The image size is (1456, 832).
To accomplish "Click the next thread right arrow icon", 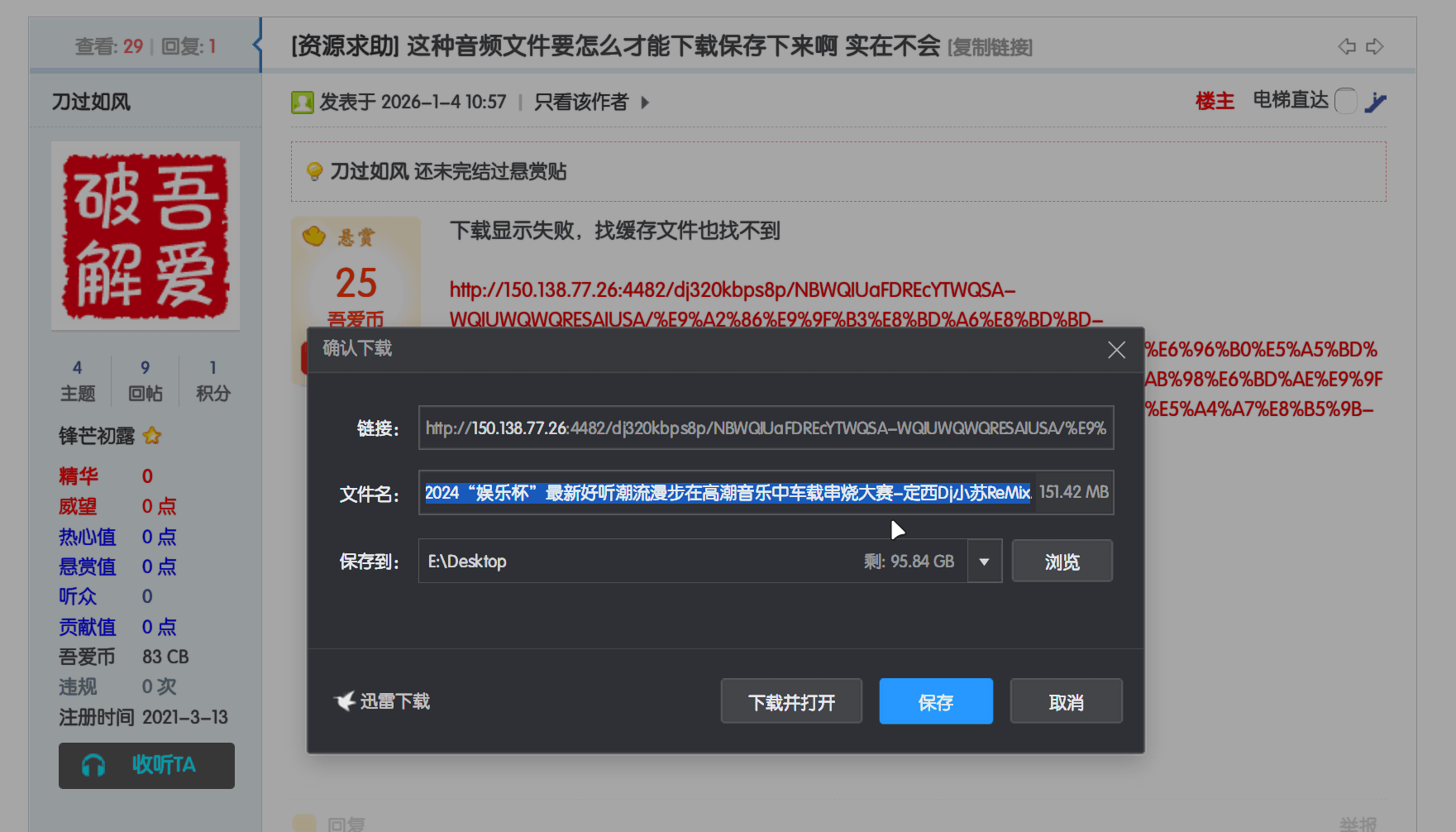I will [1375, 46].
